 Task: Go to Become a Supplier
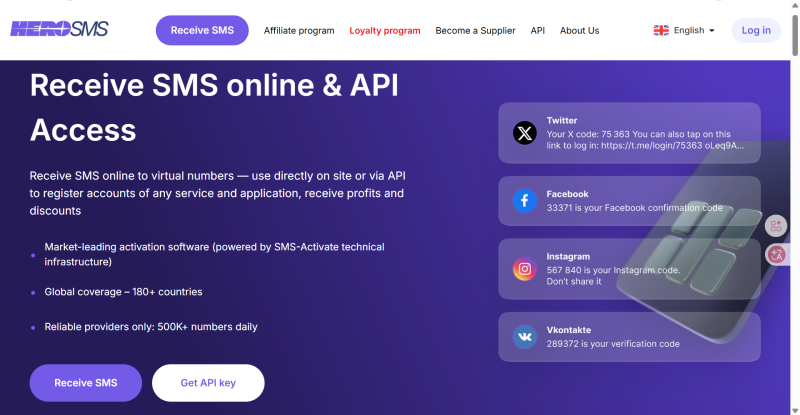pyautogui.click(x=476, y=31)
